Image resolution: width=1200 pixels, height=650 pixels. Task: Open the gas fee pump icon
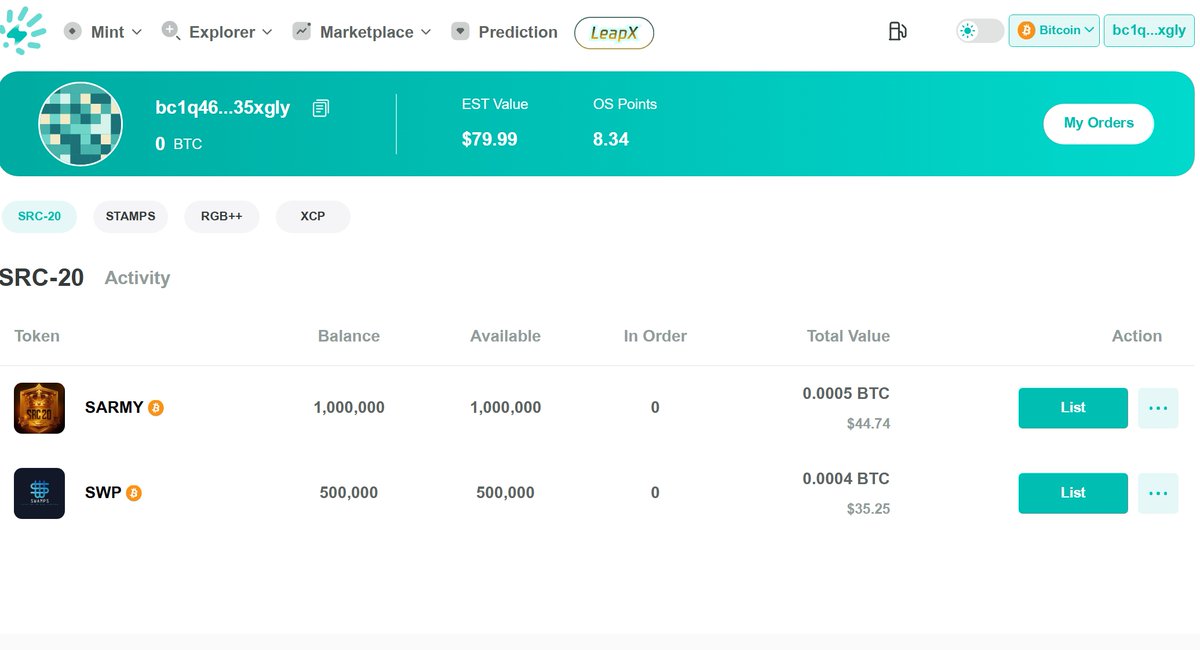(x=897, y=31)
